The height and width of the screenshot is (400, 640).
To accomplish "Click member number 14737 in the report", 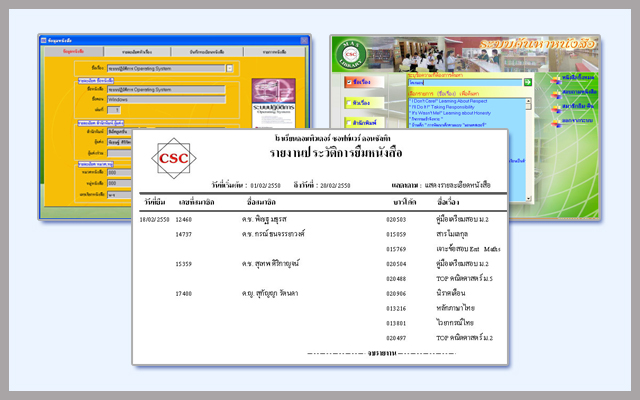I will 184,234.
